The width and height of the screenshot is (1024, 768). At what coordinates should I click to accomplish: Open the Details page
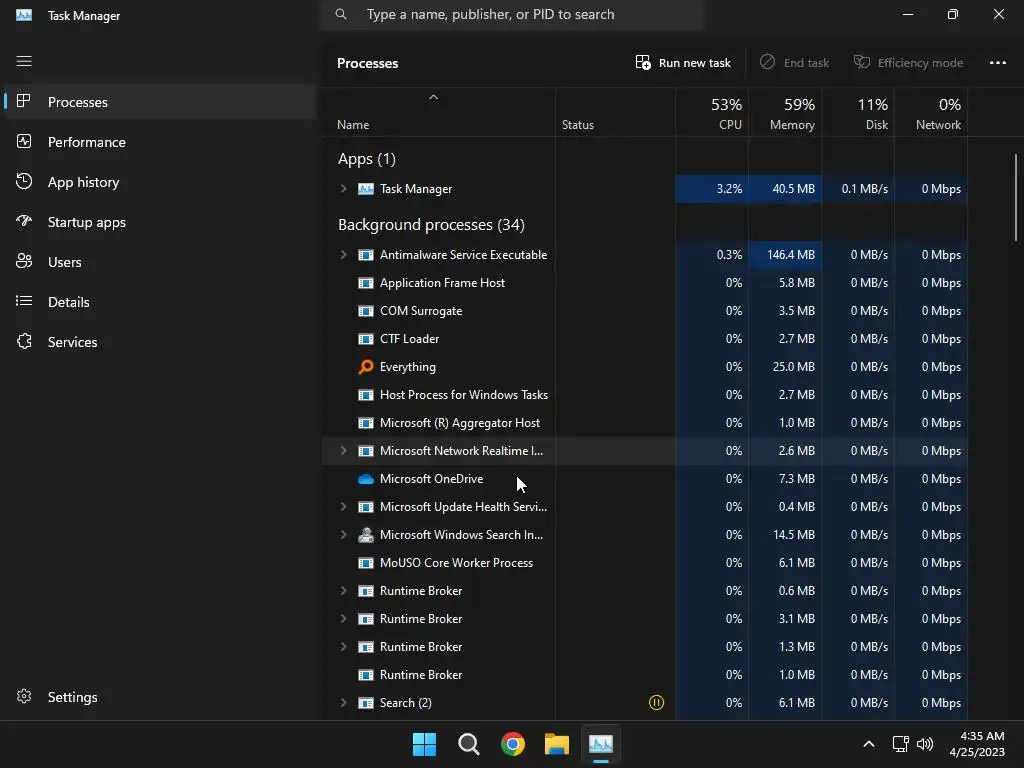click(160, 302)
